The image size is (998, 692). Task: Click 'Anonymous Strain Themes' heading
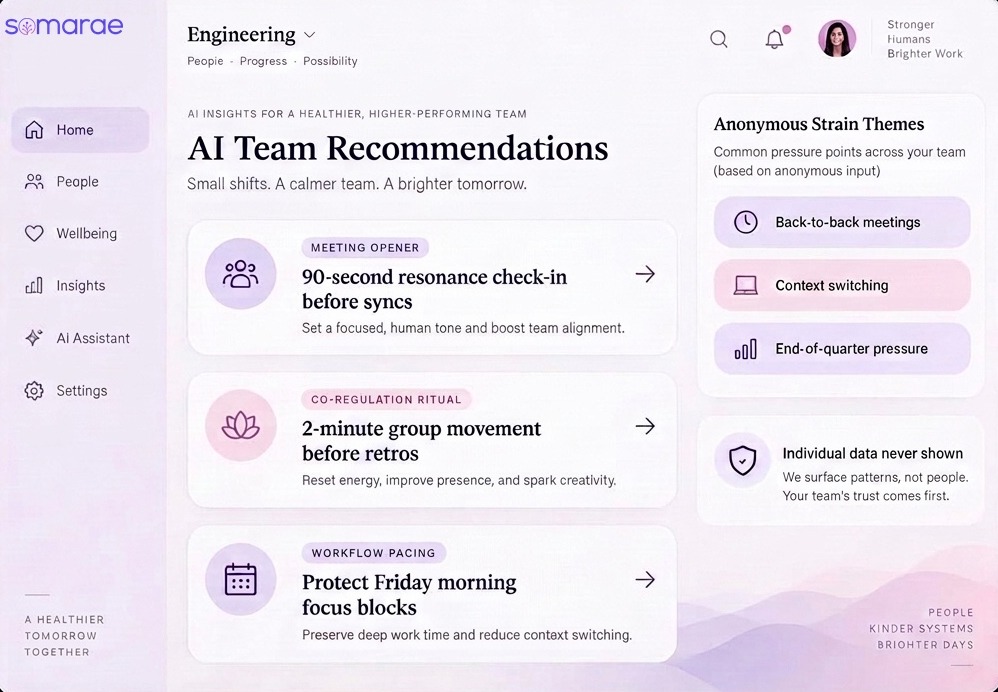(819, 124)
